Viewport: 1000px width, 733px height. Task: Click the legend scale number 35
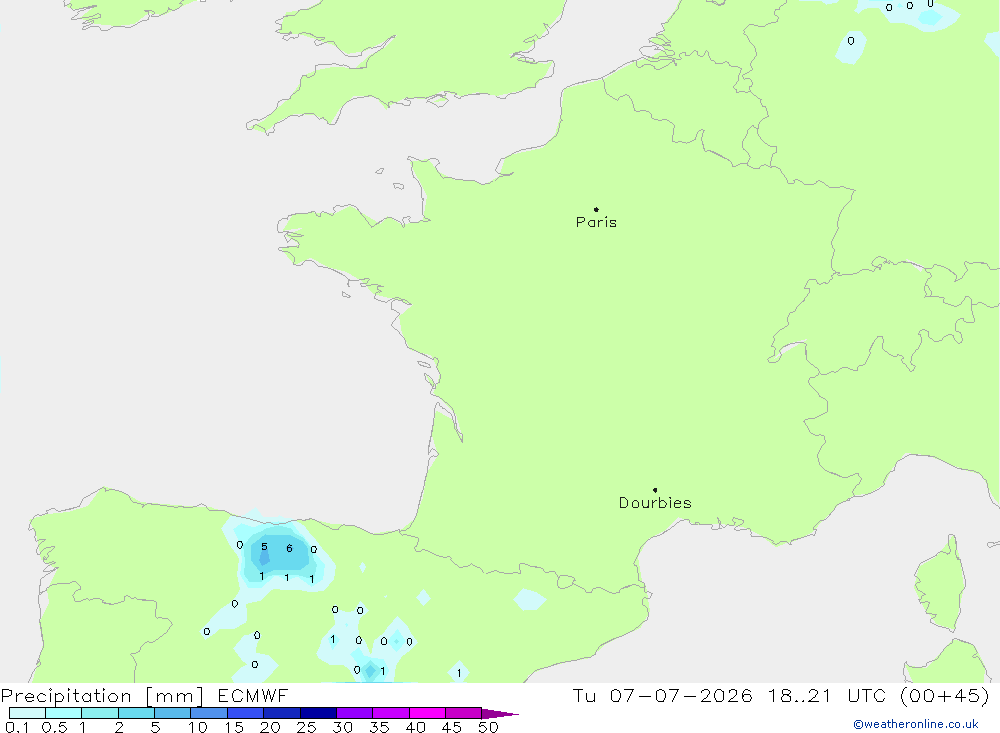click(x=379, y=727)
